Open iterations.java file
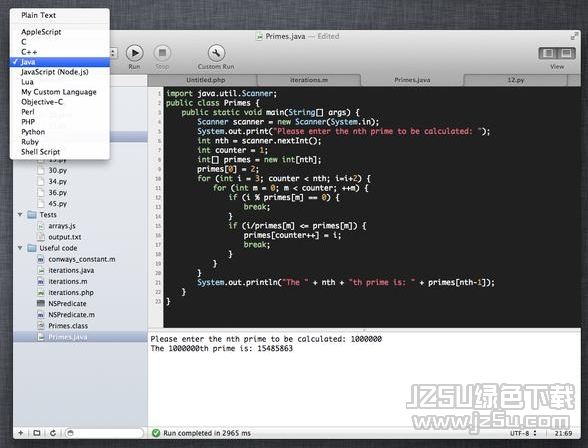Image resolution: width=588 pixels, height=448 pixels. pyautogui.click(x=71, y=271)
